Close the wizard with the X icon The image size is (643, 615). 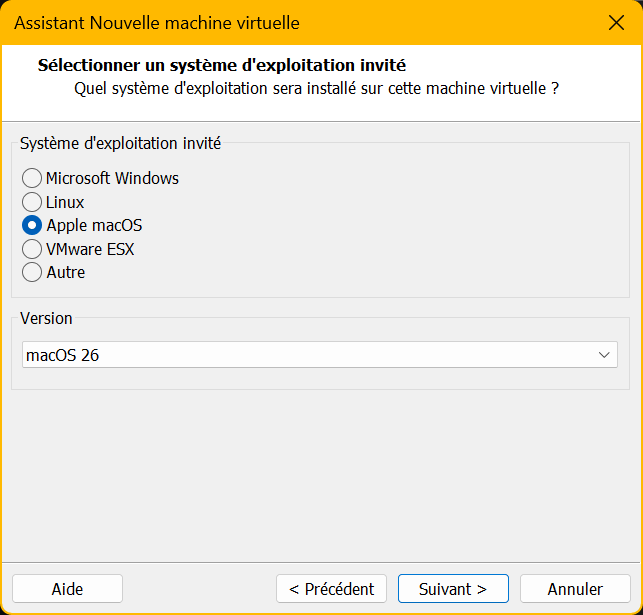pos(617,22)
